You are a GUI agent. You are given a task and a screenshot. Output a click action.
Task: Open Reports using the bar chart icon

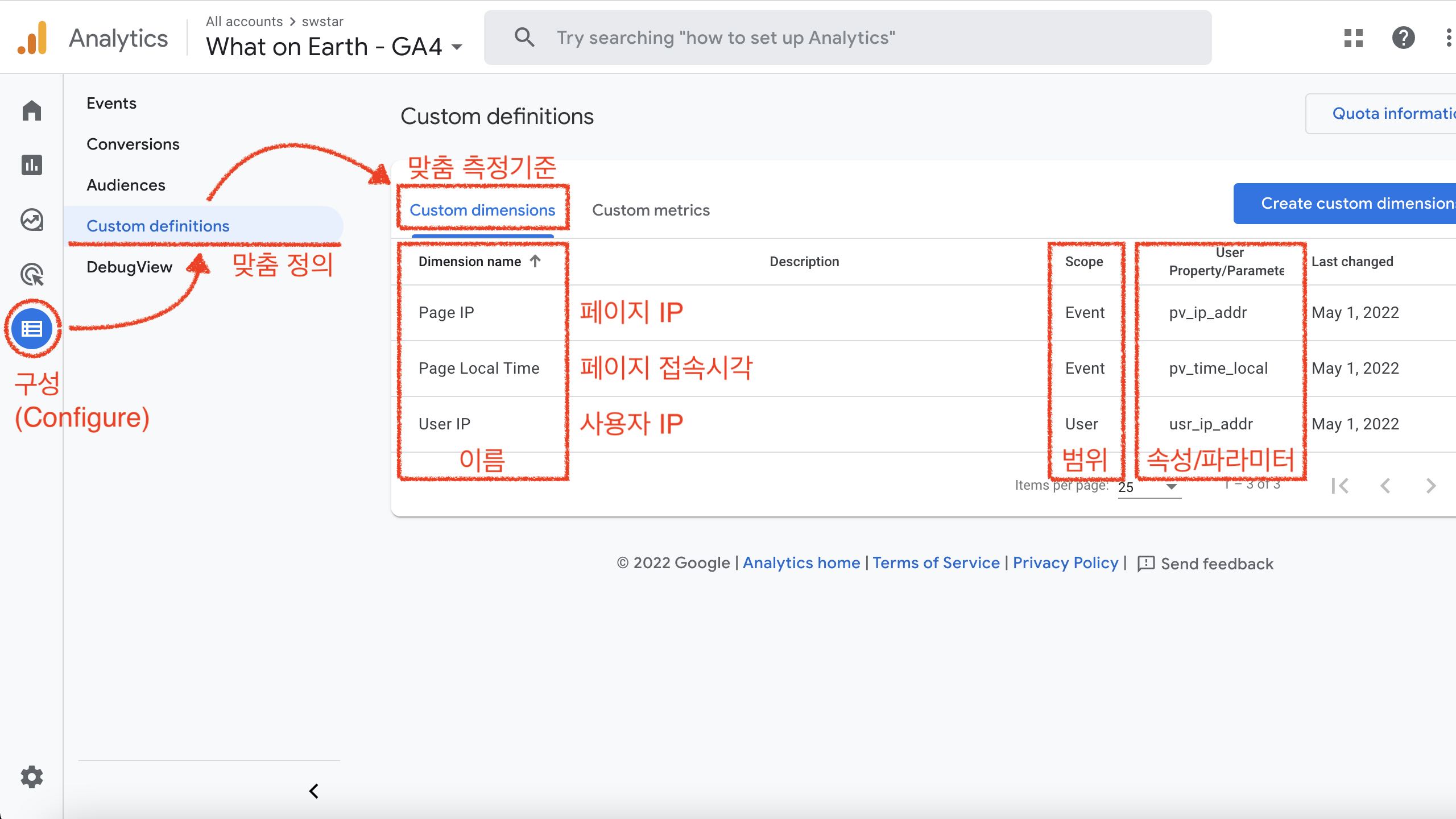31,165
